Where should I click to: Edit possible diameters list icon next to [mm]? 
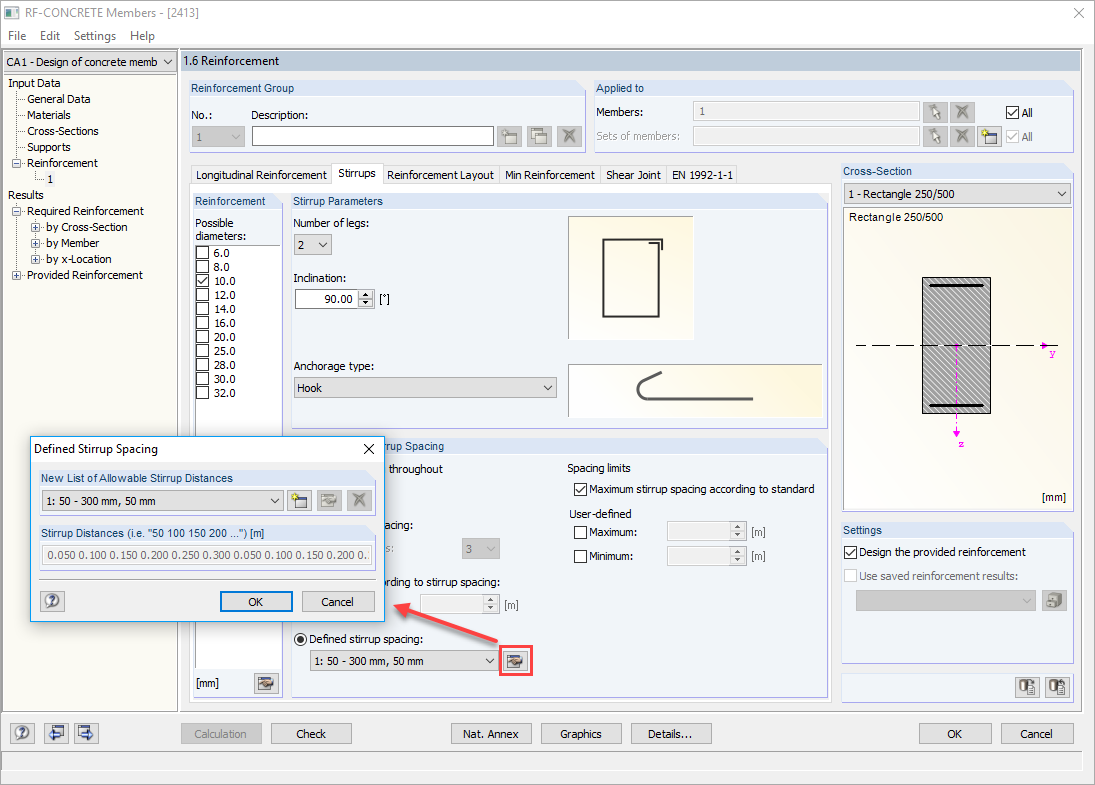[x=265, y=683]
